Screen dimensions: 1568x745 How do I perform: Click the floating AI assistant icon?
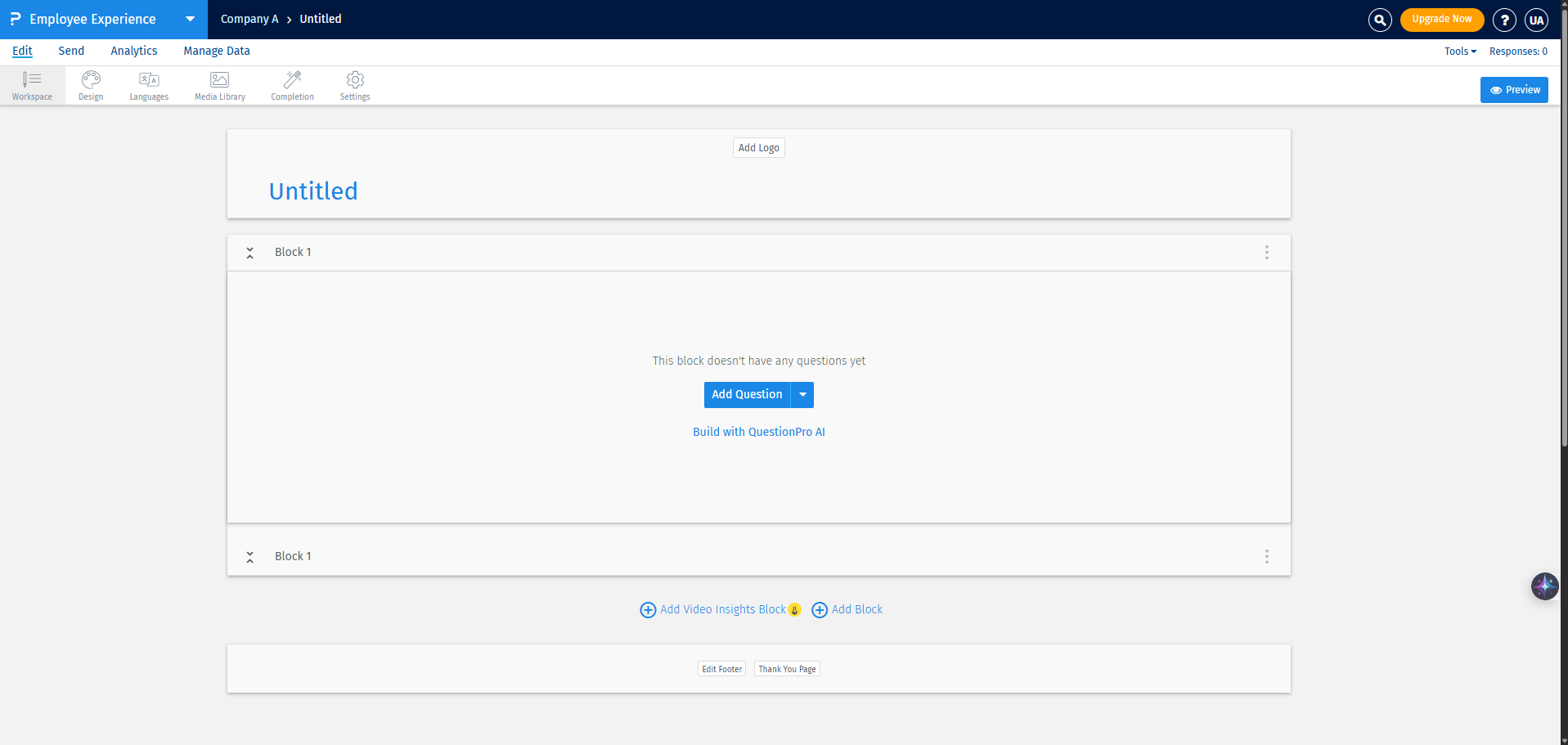coord(1544,586)
